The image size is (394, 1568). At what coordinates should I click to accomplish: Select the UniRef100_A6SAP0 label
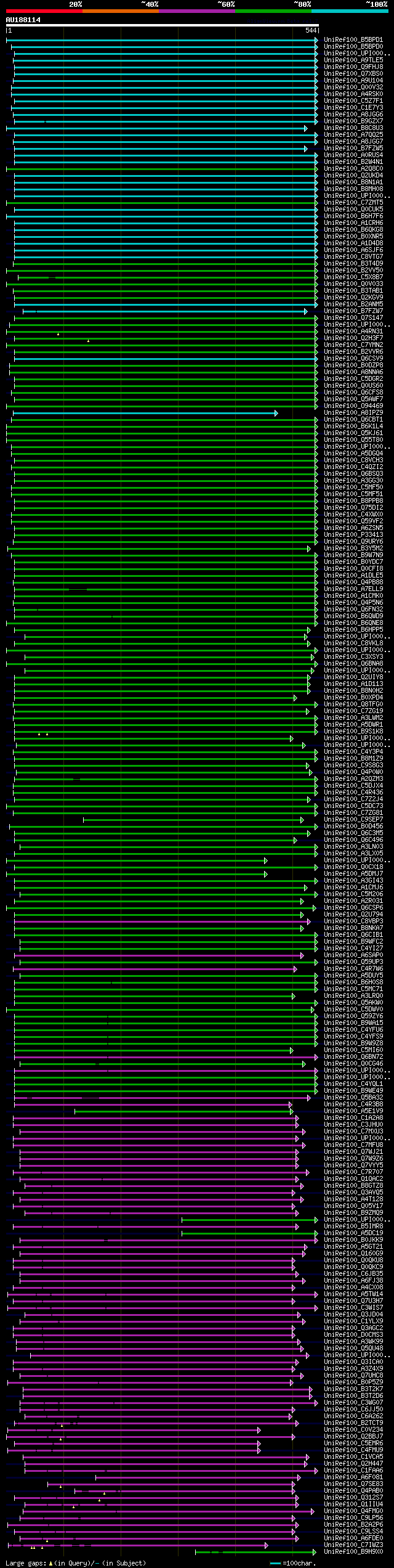pos(353,955)
